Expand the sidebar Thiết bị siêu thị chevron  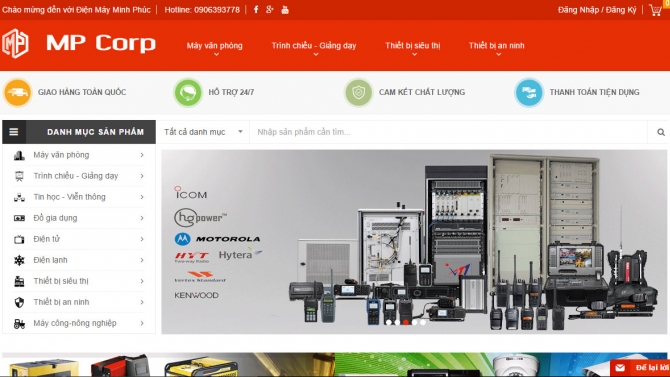(142, 281)
